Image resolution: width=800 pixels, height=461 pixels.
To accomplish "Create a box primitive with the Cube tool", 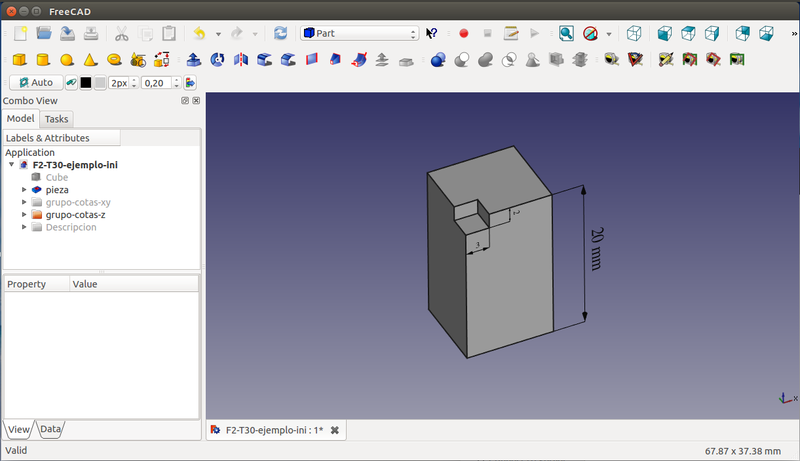I will coord(19,59).
